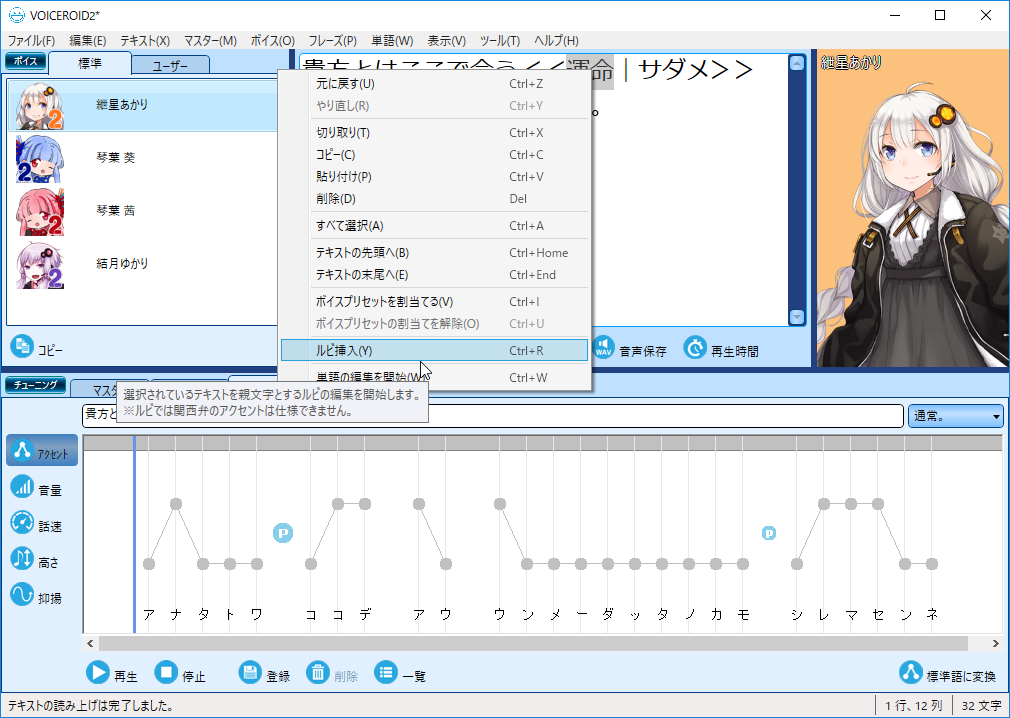
Task: Click the 音声保存 WAV save icon
Action: 603,348
